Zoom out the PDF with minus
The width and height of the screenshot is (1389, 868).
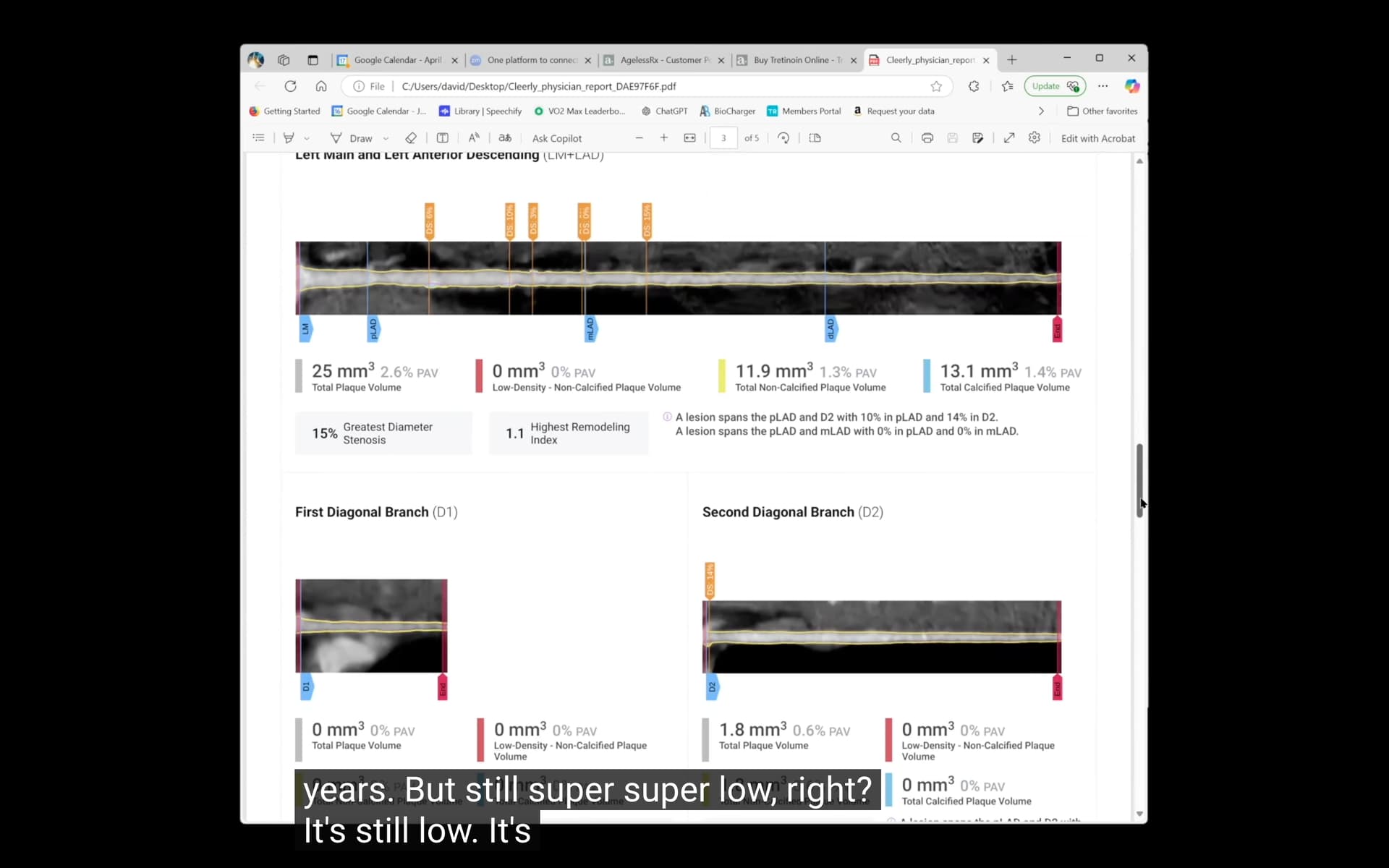[x=639, y=137]
